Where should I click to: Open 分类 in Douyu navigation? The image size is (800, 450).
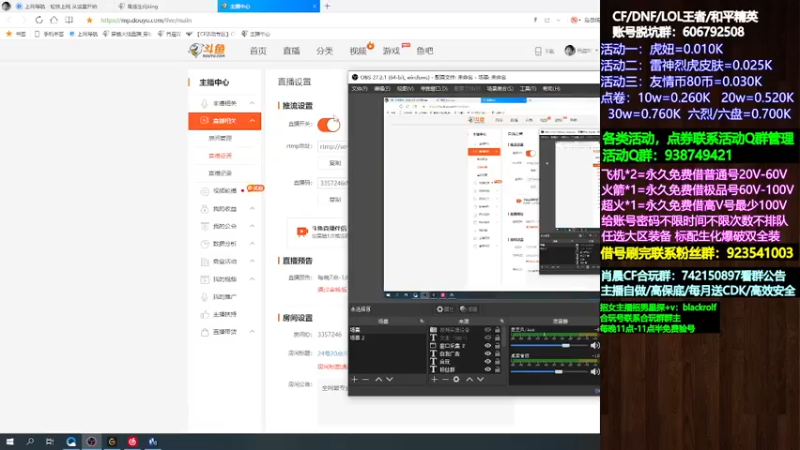point(324,51)
